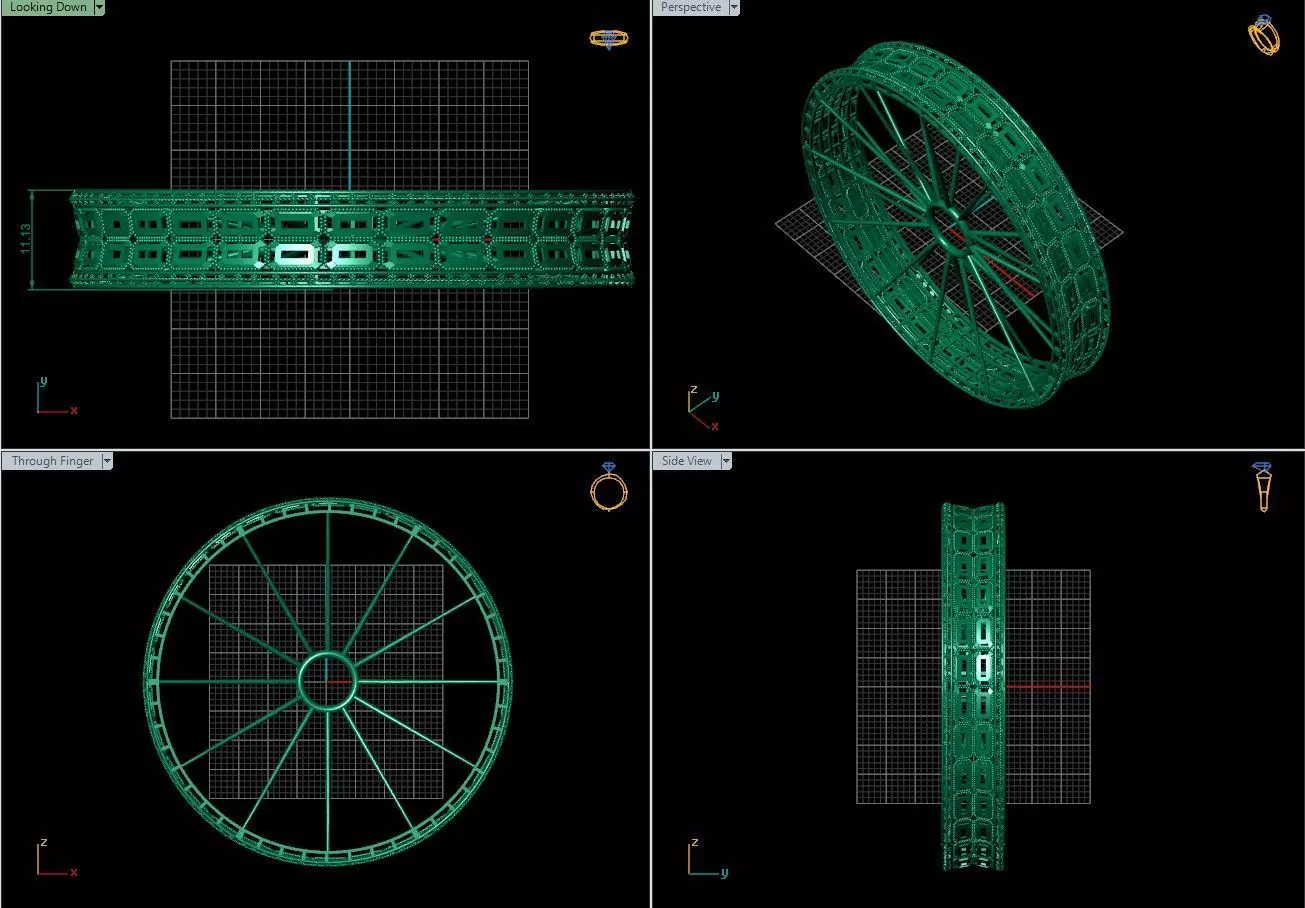Open the Perspective viewport dropdown arrow

click(734, 7)
